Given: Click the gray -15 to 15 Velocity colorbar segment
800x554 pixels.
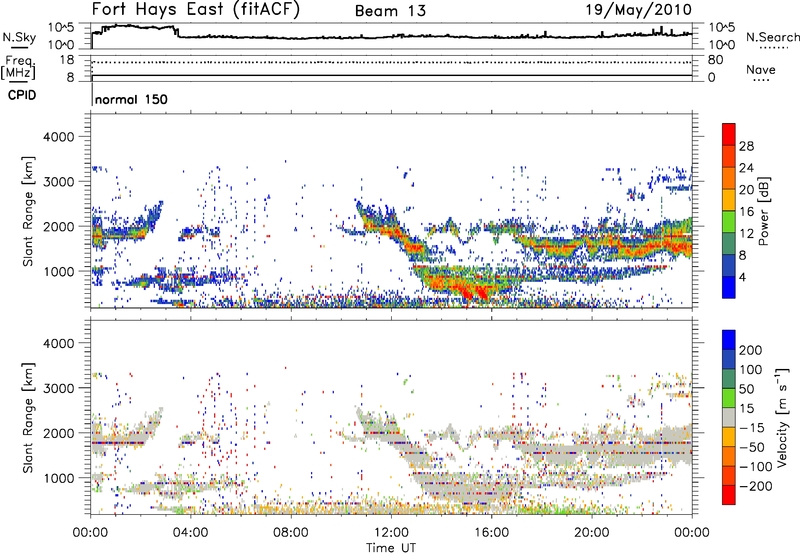Looking at the screenshot, I should [729, 417].
